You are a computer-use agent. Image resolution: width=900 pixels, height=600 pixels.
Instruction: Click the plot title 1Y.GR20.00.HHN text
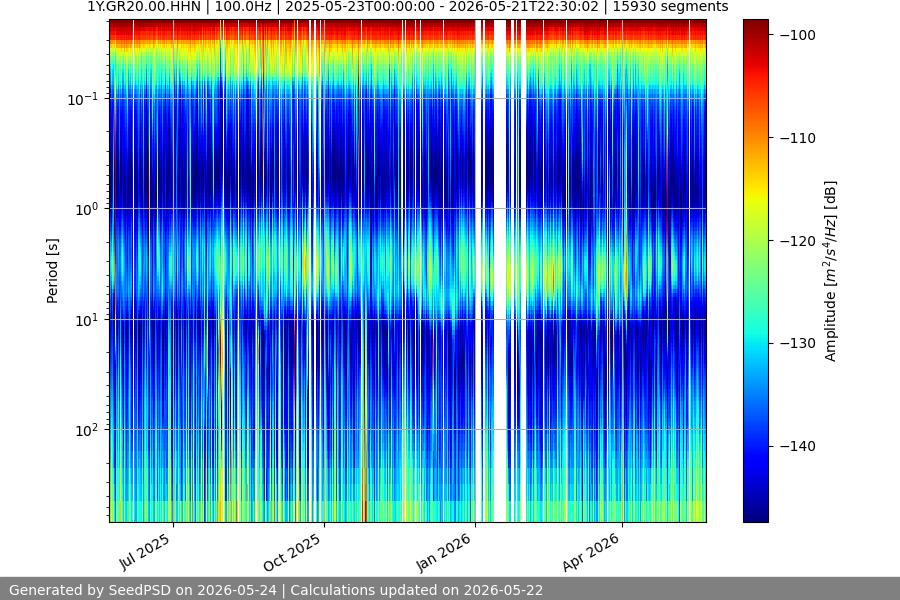(x=143, y=7)
